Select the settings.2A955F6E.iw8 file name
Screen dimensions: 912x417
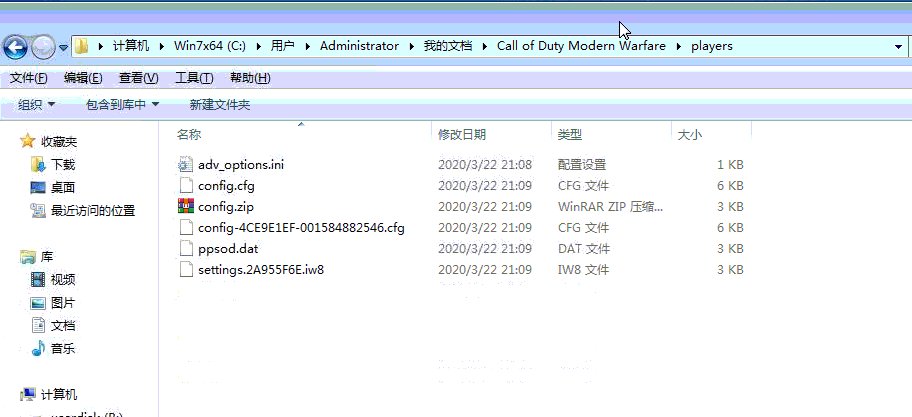(261, 270)
